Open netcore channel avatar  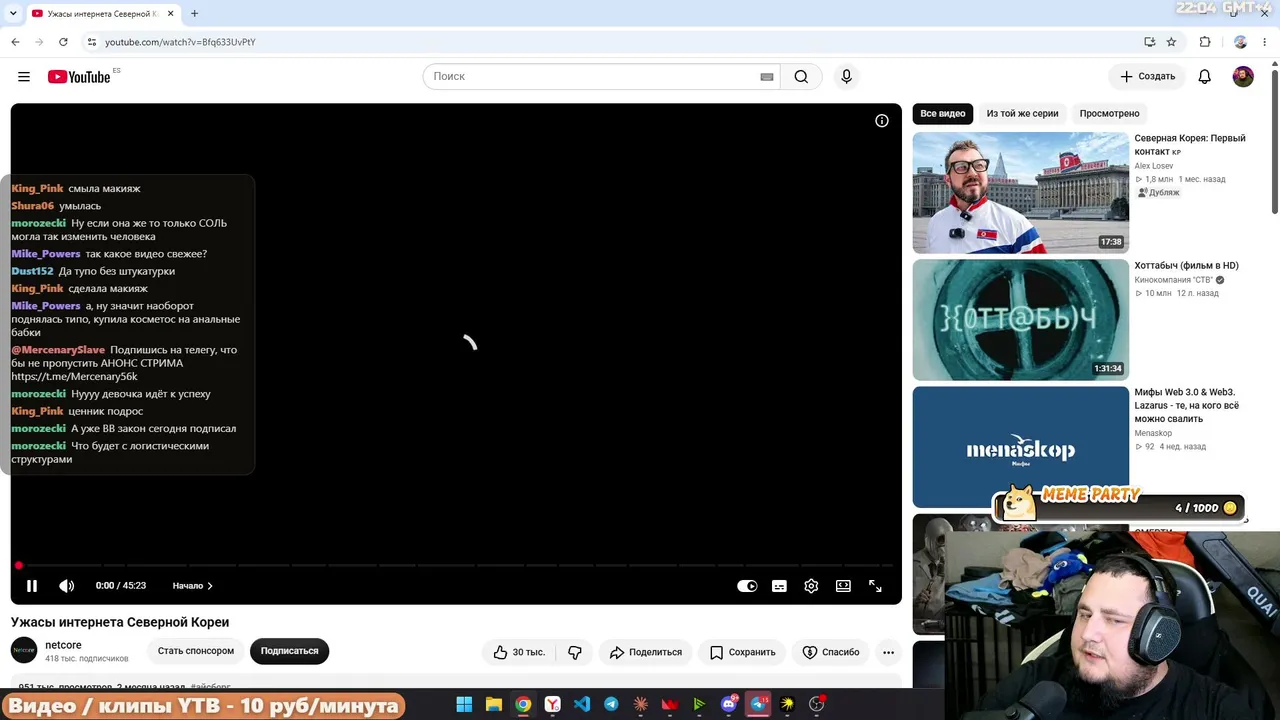click(24, 650)
